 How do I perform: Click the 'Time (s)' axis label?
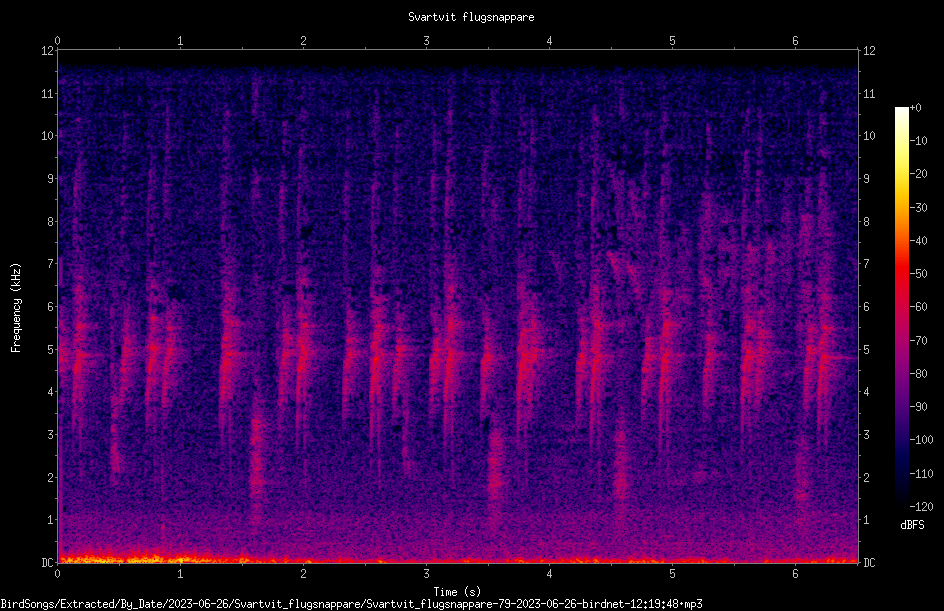457,592
